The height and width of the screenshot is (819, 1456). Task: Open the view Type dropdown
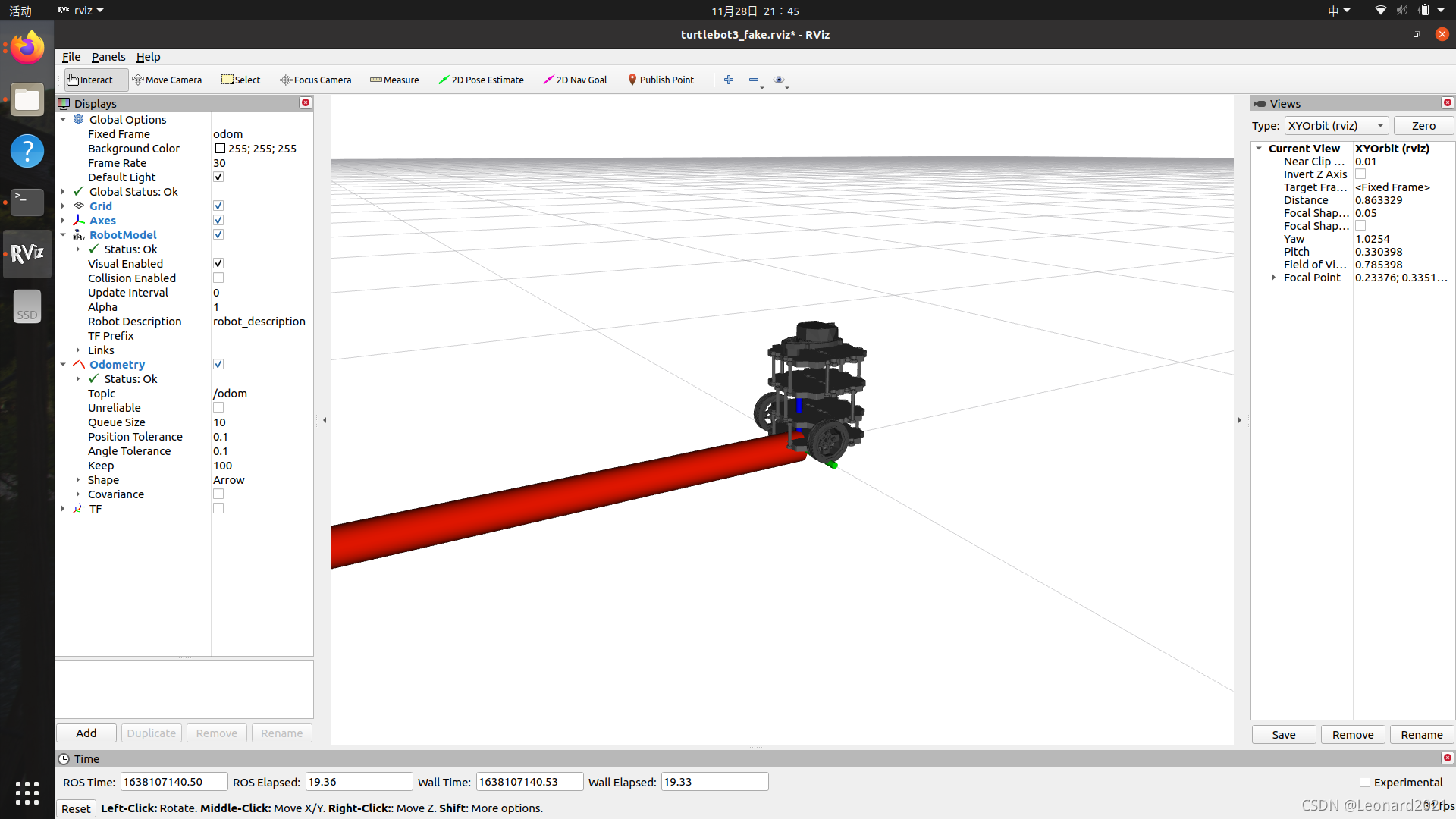(x=1336, y=126)
